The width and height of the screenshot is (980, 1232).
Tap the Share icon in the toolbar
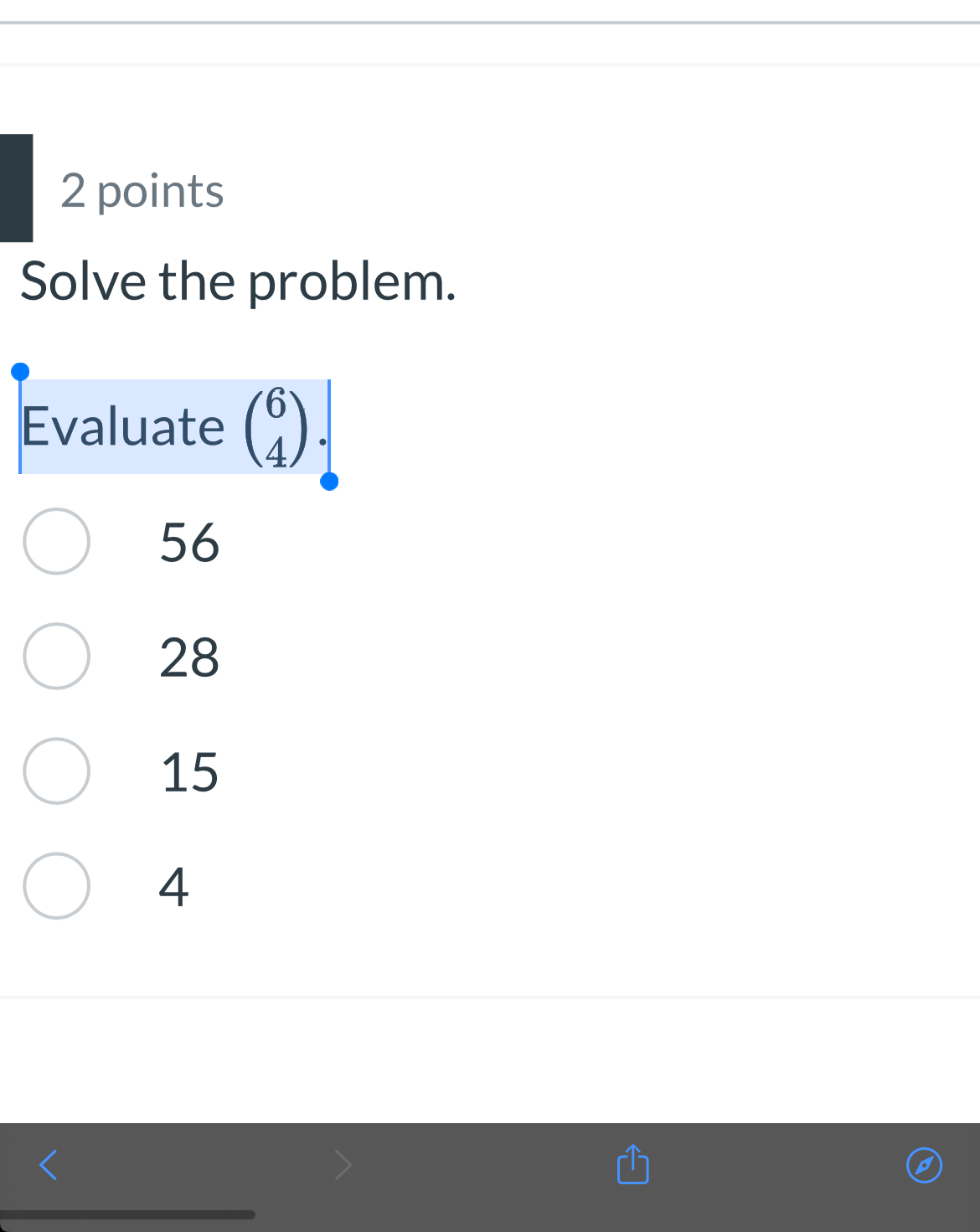pos(632,1164)
